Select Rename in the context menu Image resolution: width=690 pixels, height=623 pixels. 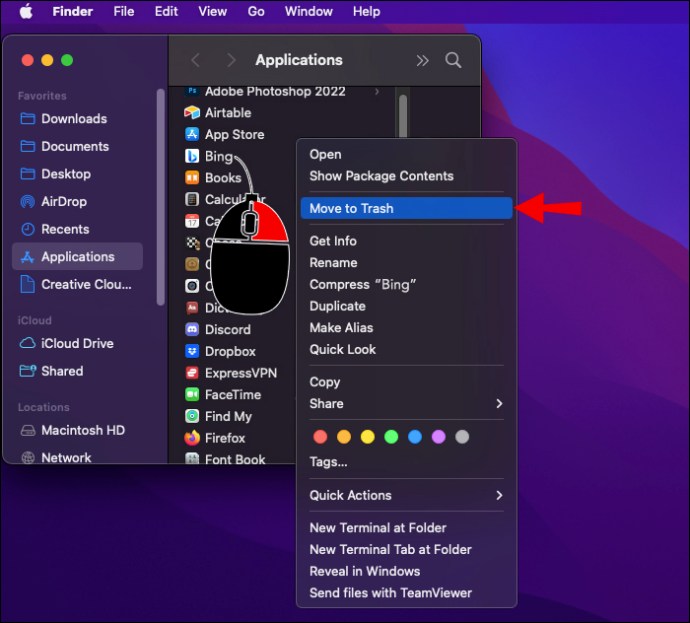[x=333, y=263]
